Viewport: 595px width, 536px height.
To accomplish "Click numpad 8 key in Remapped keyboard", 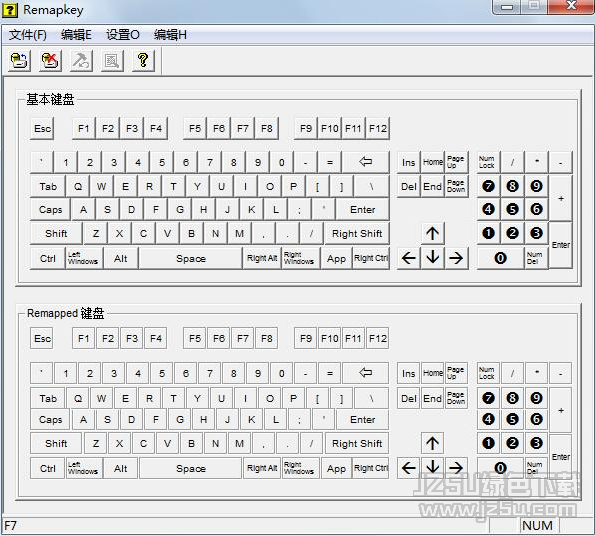I will (512, 398).
